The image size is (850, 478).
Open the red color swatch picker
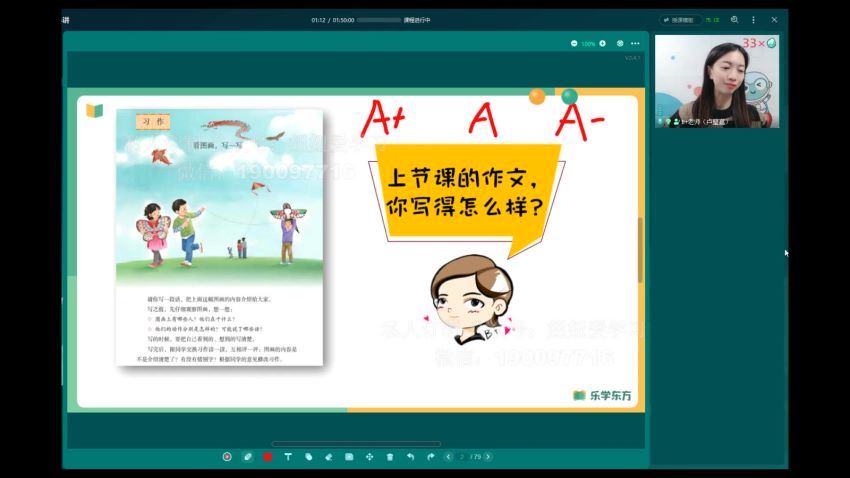click(268, 457)
